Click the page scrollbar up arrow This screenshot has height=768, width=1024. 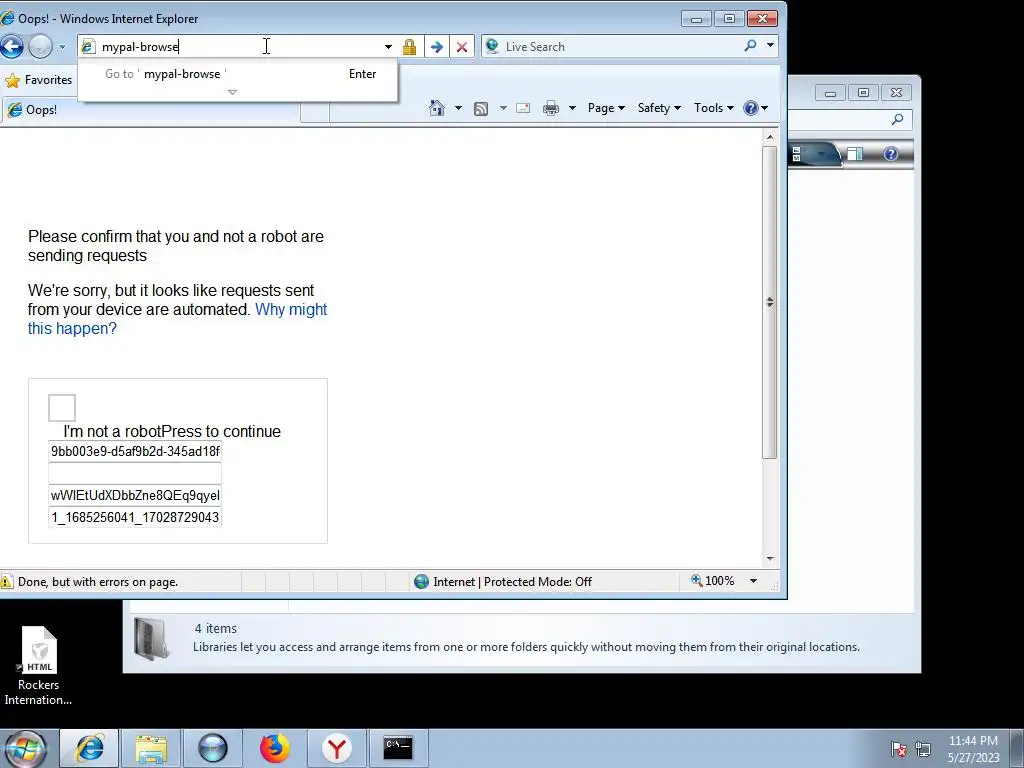[770, 137]
